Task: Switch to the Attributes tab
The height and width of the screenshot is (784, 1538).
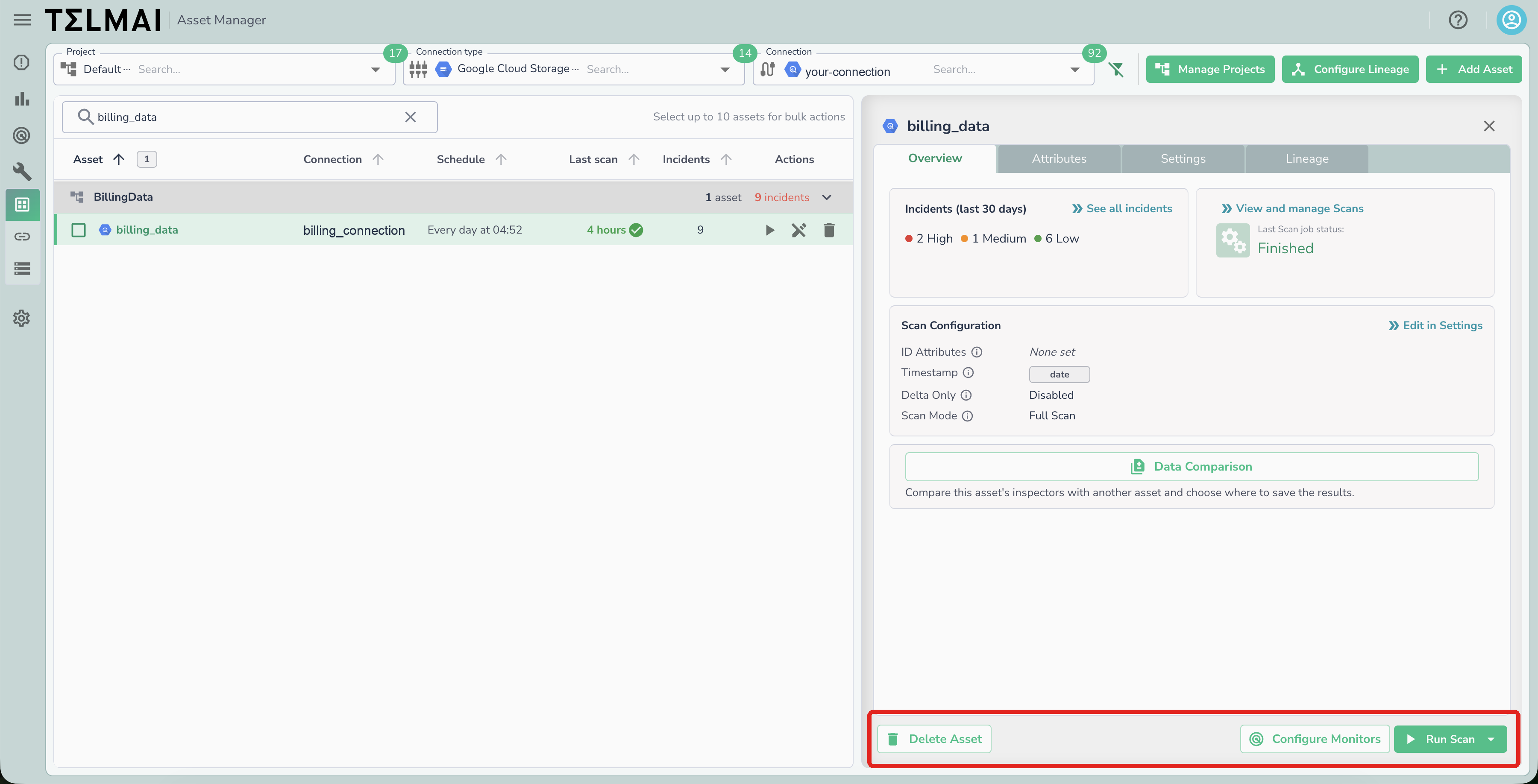Action: [1059, 159]
